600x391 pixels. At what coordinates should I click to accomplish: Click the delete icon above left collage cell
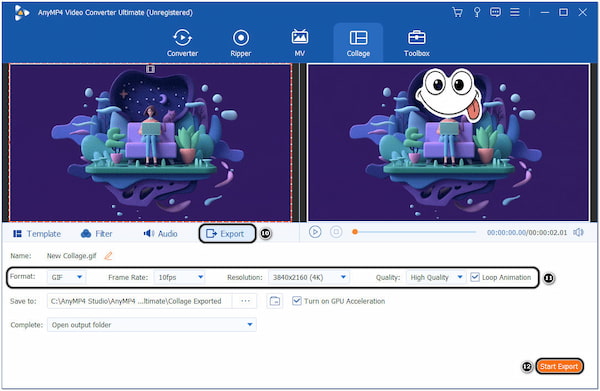[x=150, y=69]
